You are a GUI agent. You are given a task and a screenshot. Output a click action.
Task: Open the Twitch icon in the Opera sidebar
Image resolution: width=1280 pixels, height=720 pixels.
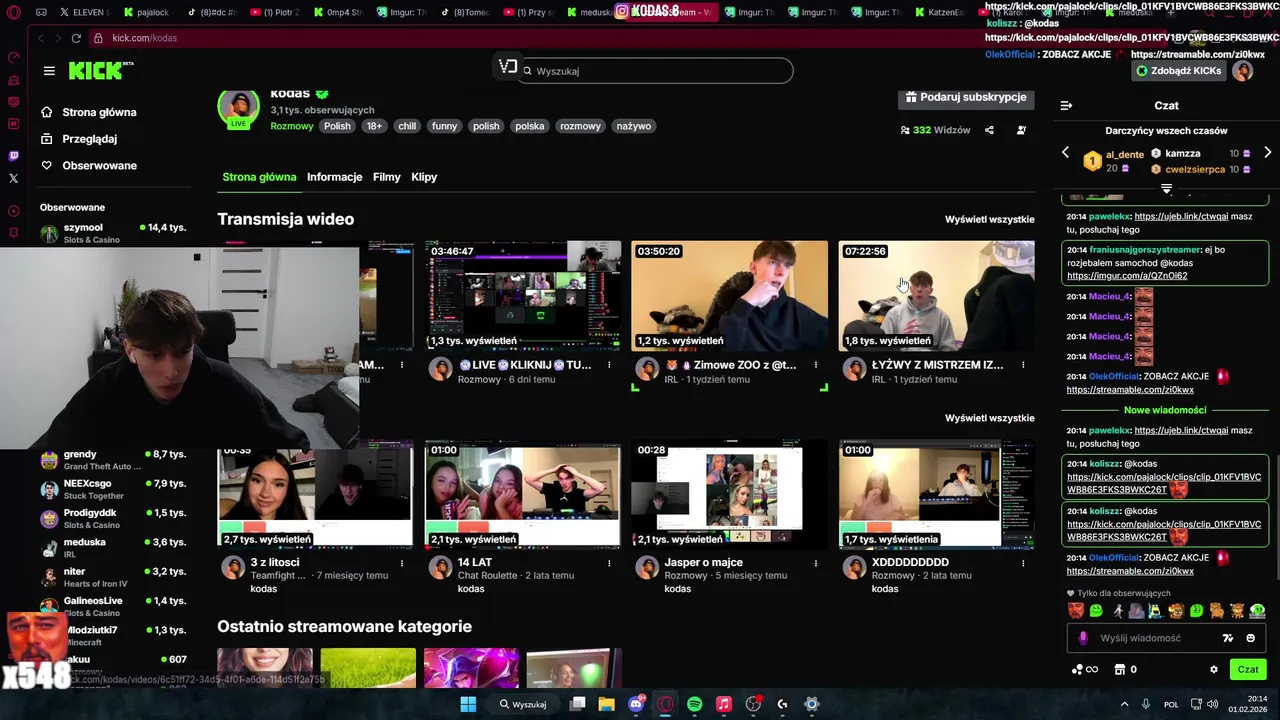[13, 156]
